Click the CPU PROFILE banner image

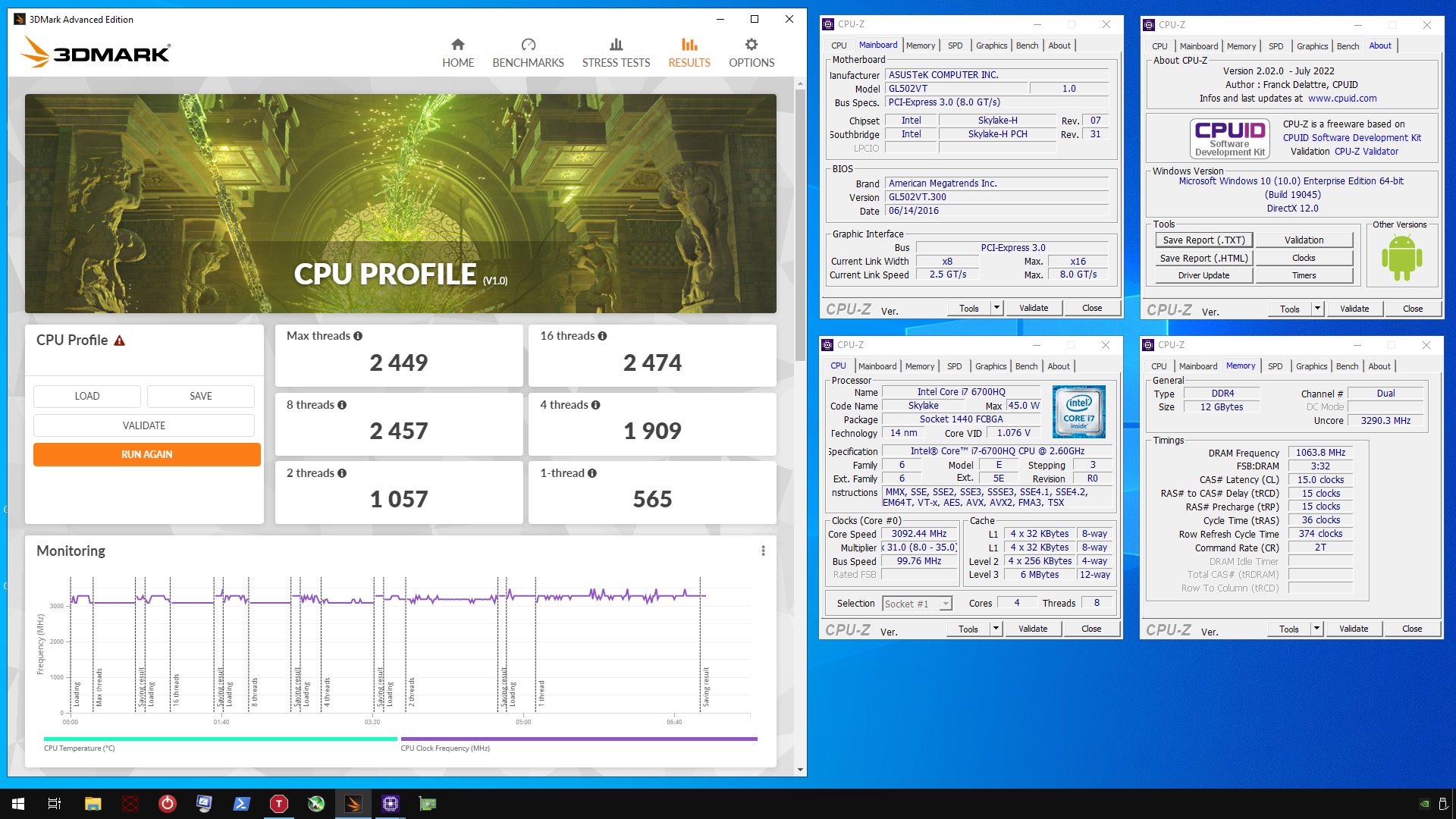tap(400, 203)
